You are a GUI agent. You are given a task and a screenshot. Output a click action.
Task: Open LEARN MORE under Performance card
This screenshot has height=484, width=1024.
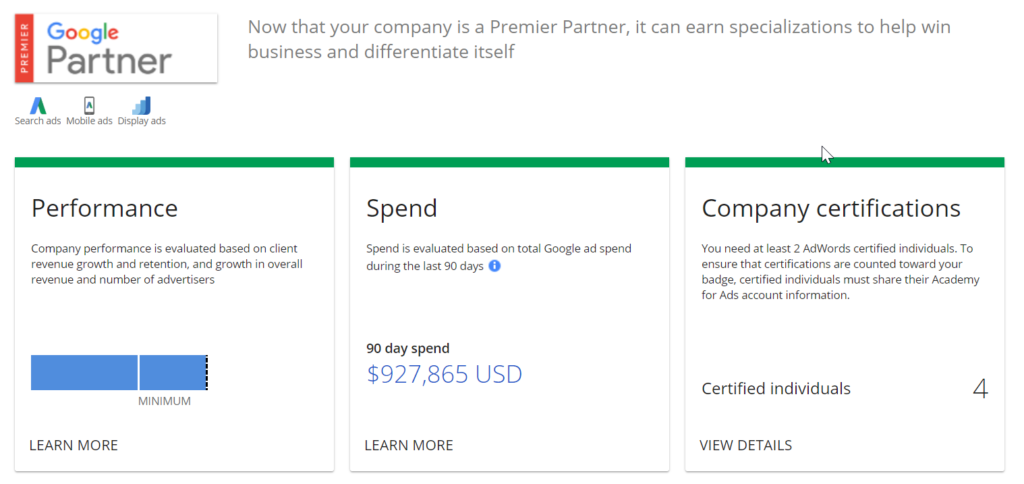point(74,445)
